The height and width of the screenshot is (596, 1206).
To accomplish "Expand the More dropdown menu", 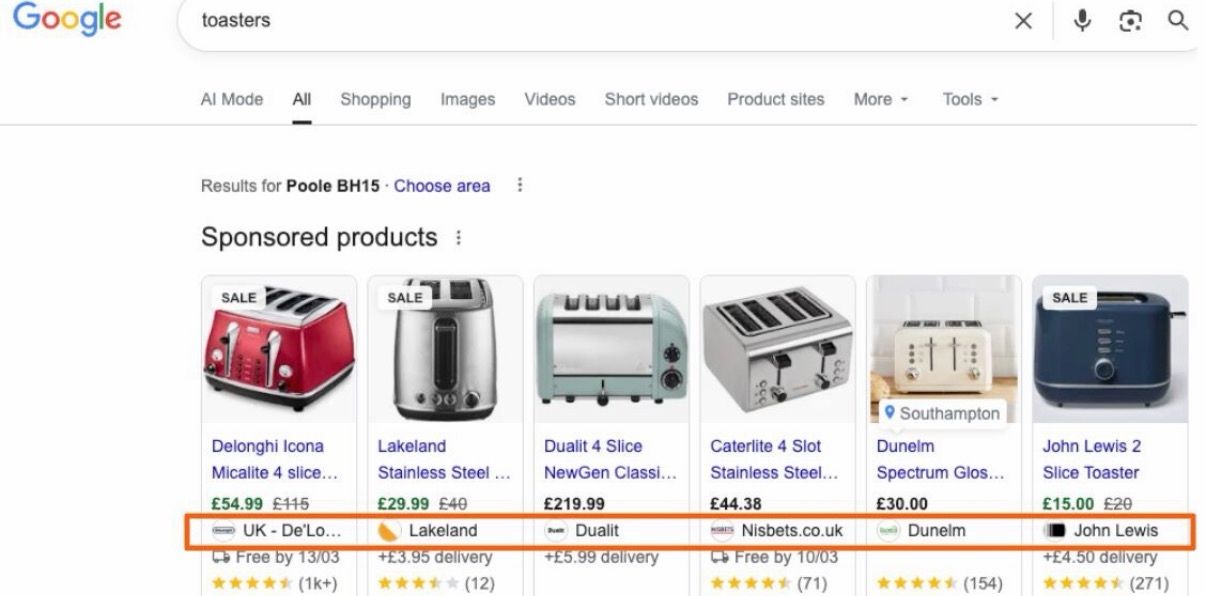I will [880, 99].
